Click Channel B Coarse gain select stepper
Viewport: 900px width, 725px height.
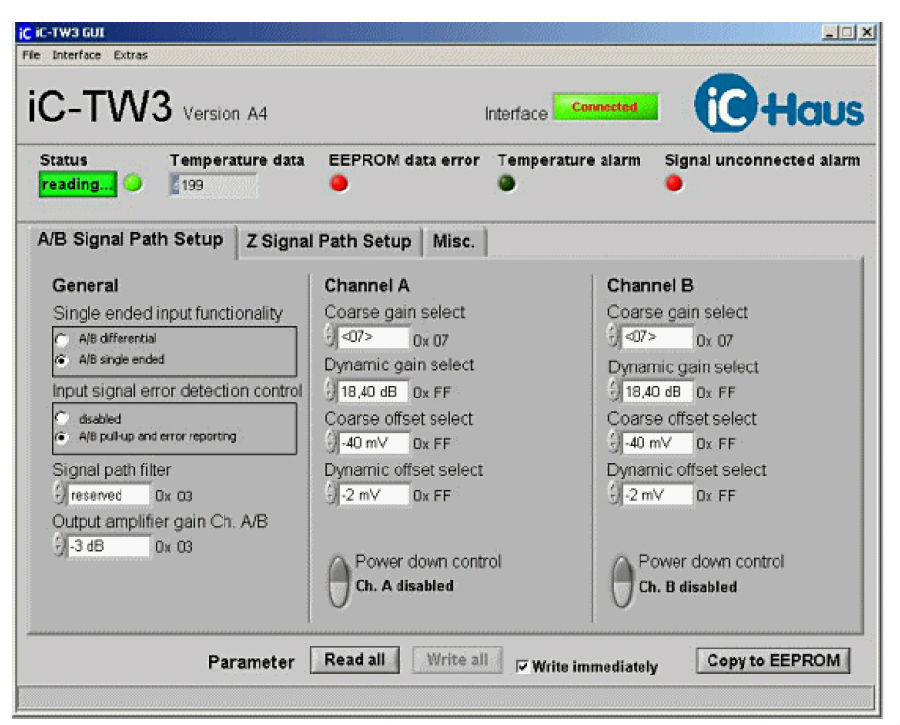coord(613,335)
